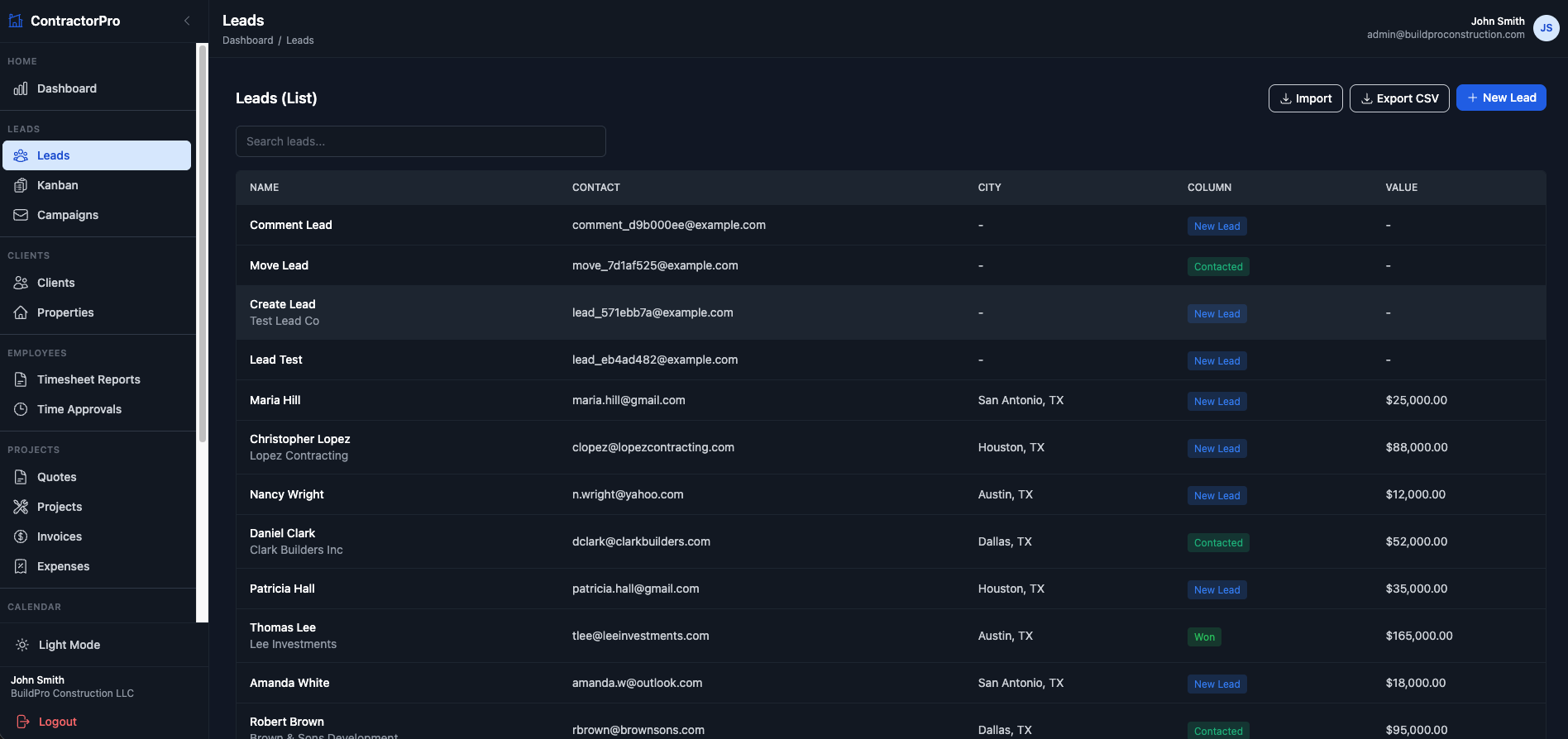This screenshot has width=1568, height=739.
Task: Open the Comment Lead row
Action: [x=891, y=225]
